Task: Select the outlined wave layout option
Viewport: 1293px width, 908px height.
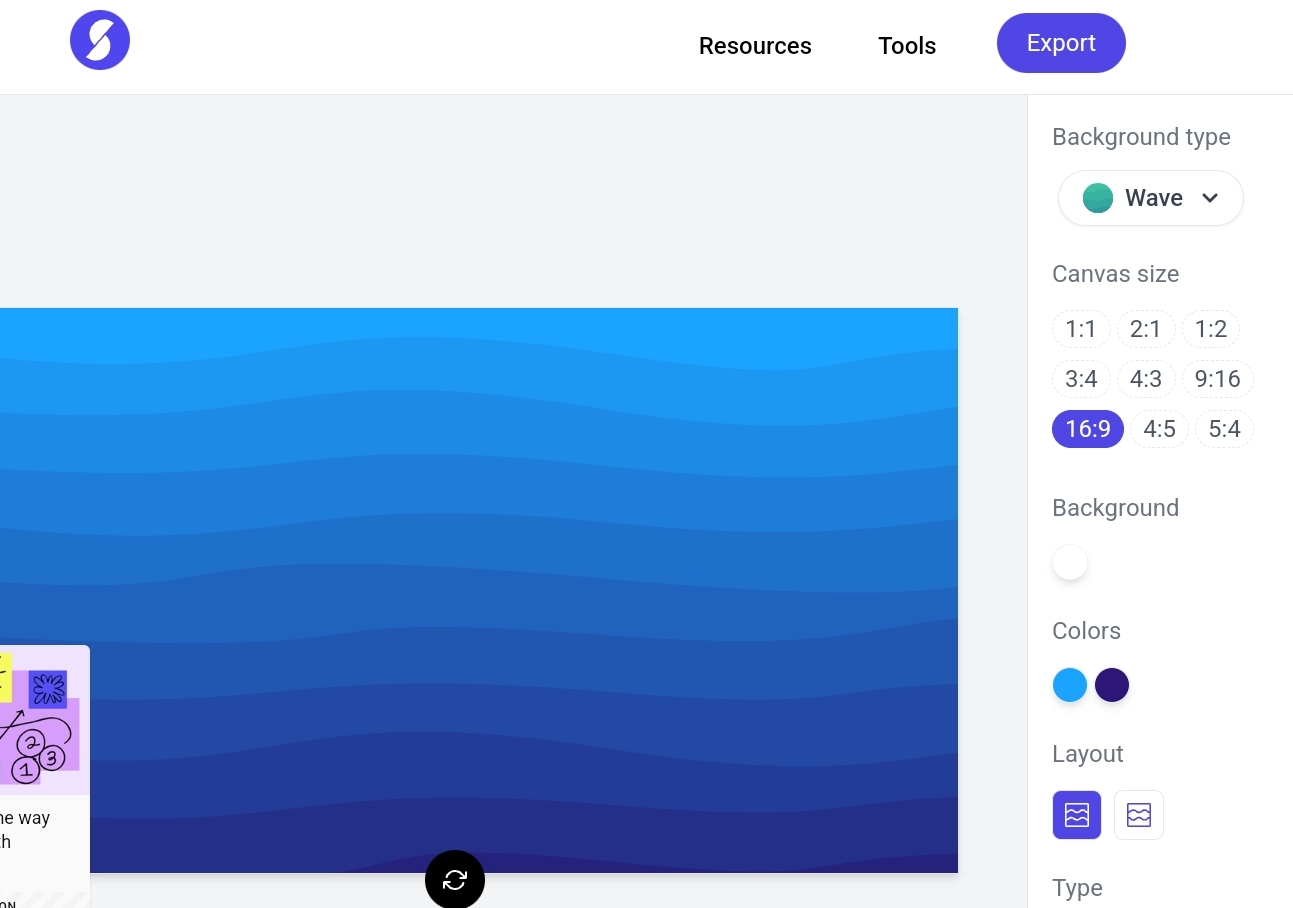Action: [x=1139, y=814]
